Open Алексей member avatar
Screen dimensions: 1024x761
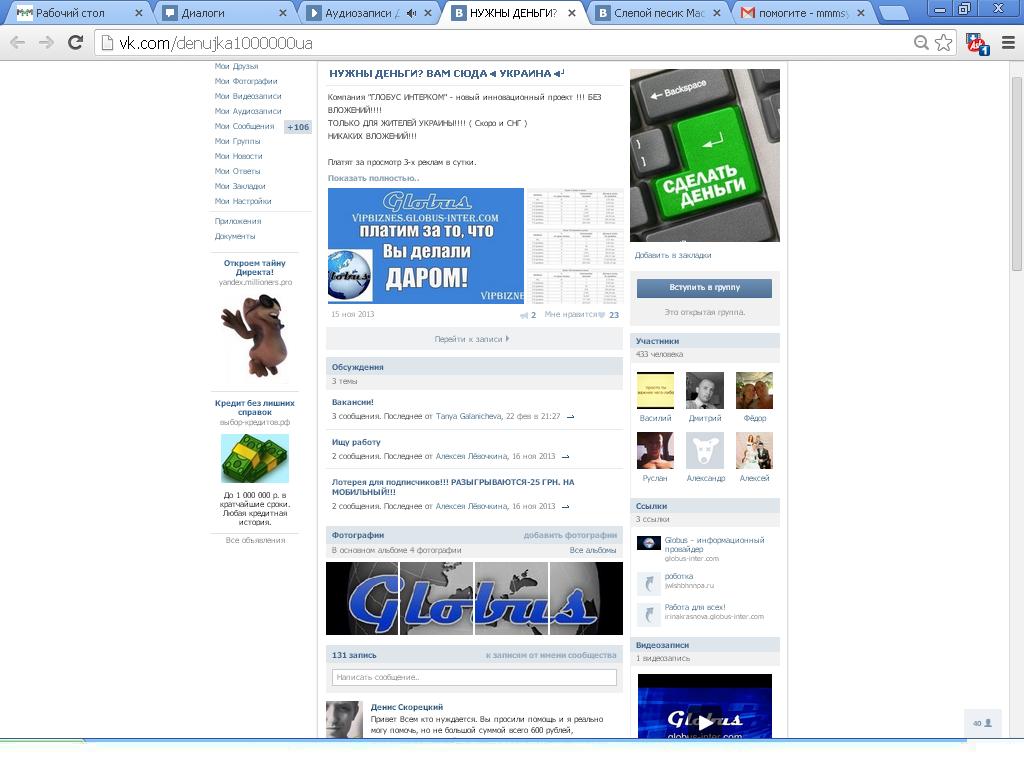tap(754, 451)
